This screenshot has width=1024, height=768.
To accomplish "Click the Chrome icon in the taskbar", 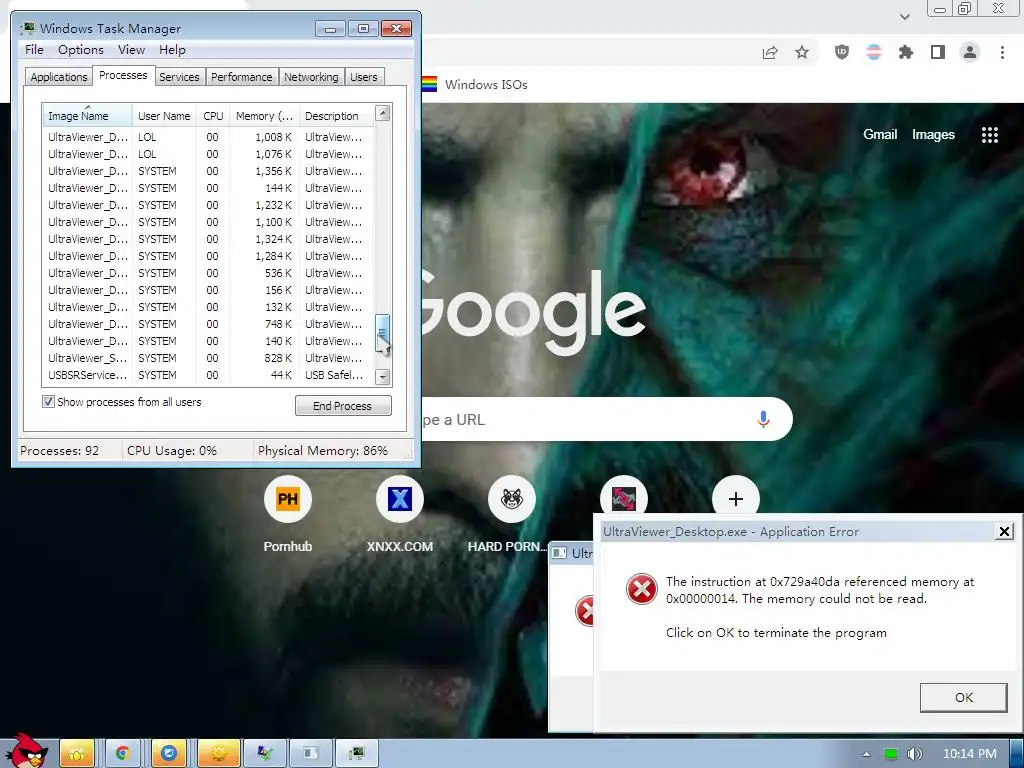I will pyautogui.click(x=123, y=753).
